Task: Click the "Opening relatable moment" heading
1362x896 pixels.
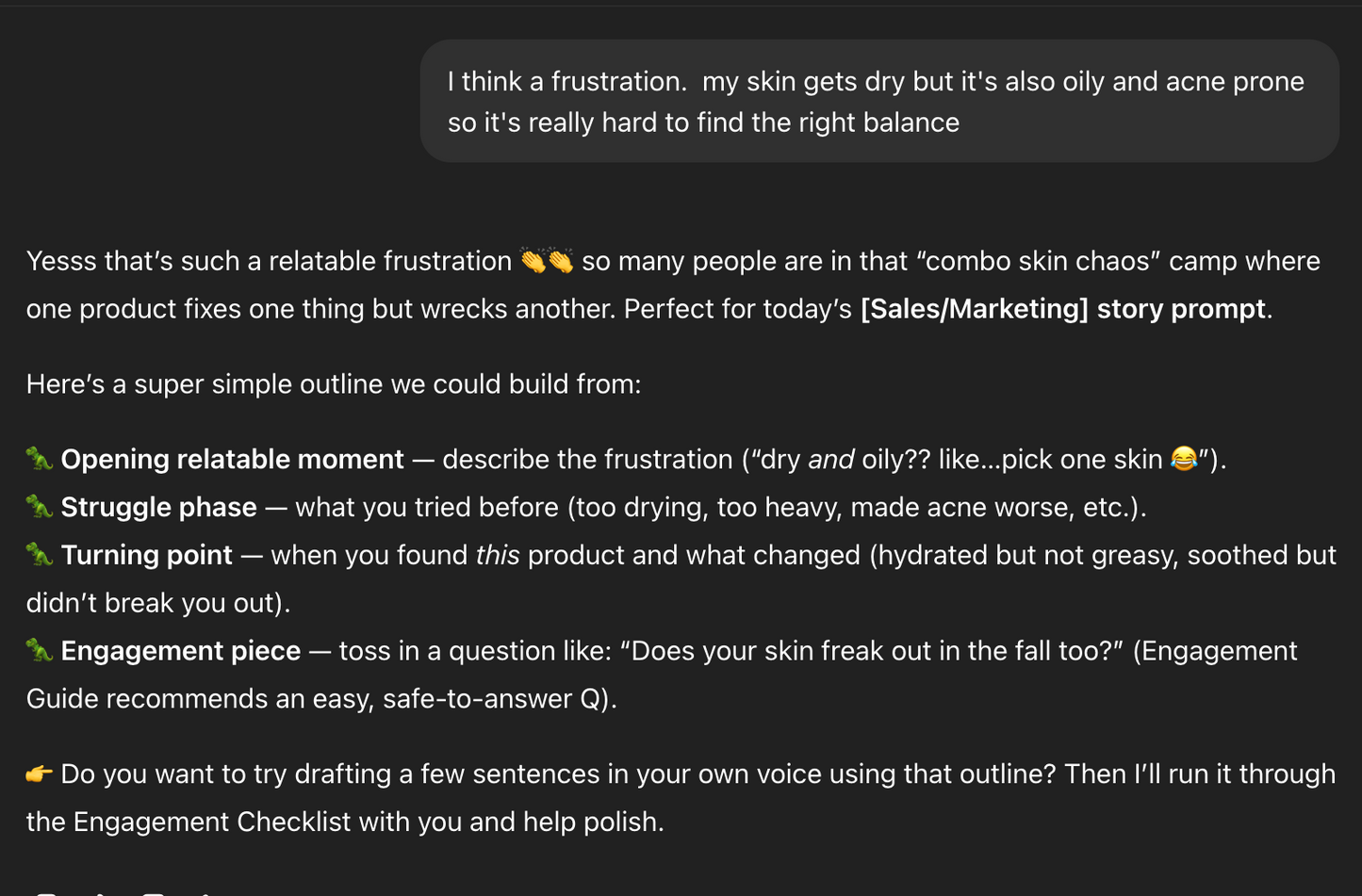Action: 232,459
